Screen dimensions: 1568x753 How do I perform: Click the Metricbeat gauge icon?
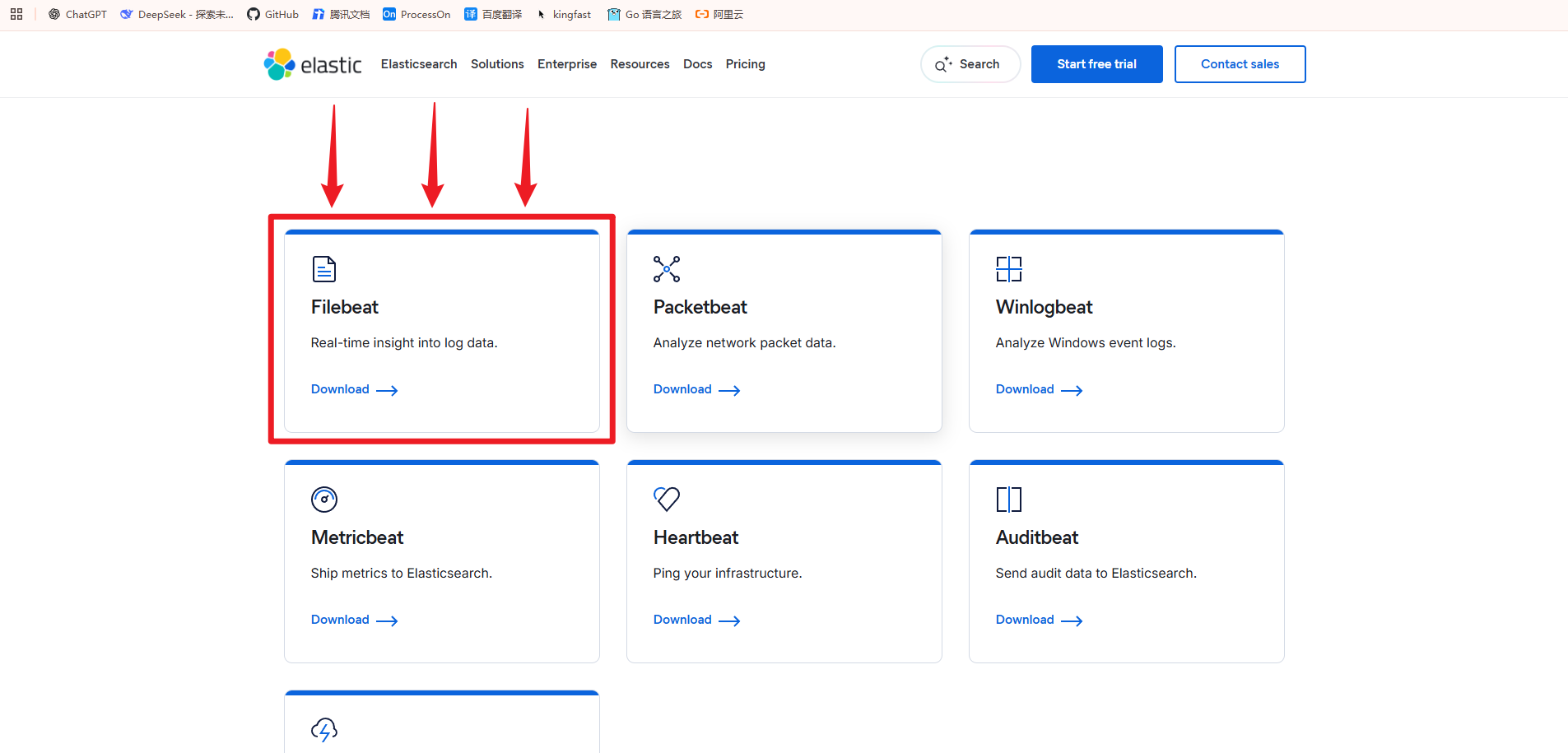pyautogui.click(x=324, y=500)
